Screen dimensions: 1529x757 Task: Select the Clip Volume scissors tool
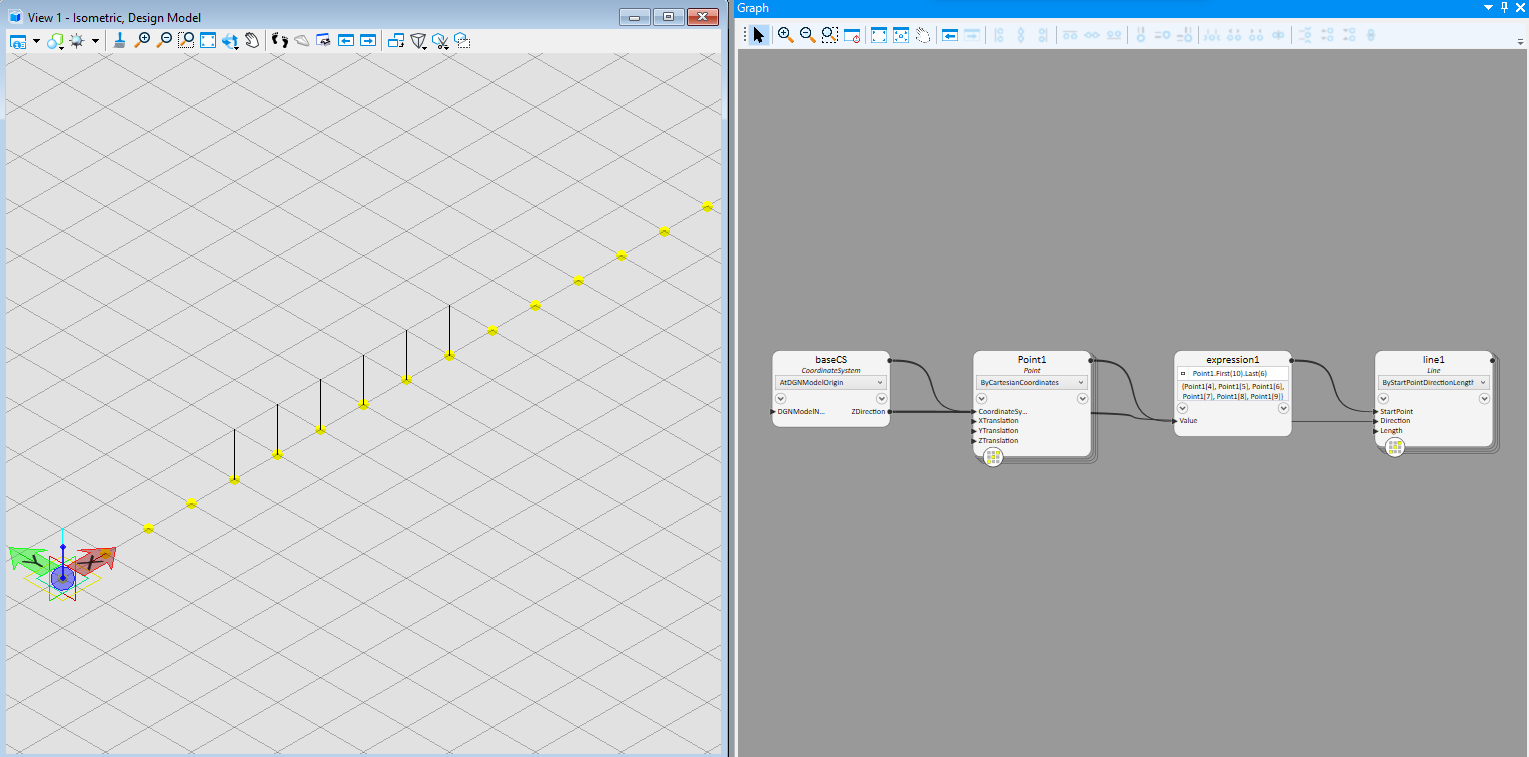pyautogui.click(x=440, y=41)
